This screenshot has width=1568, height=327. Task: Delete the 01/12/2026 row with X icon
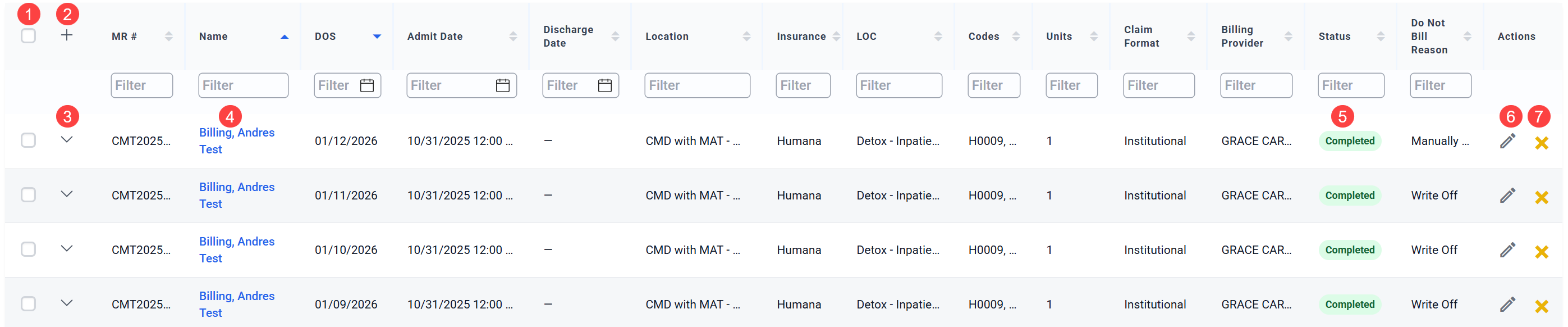pos(1541,143)
